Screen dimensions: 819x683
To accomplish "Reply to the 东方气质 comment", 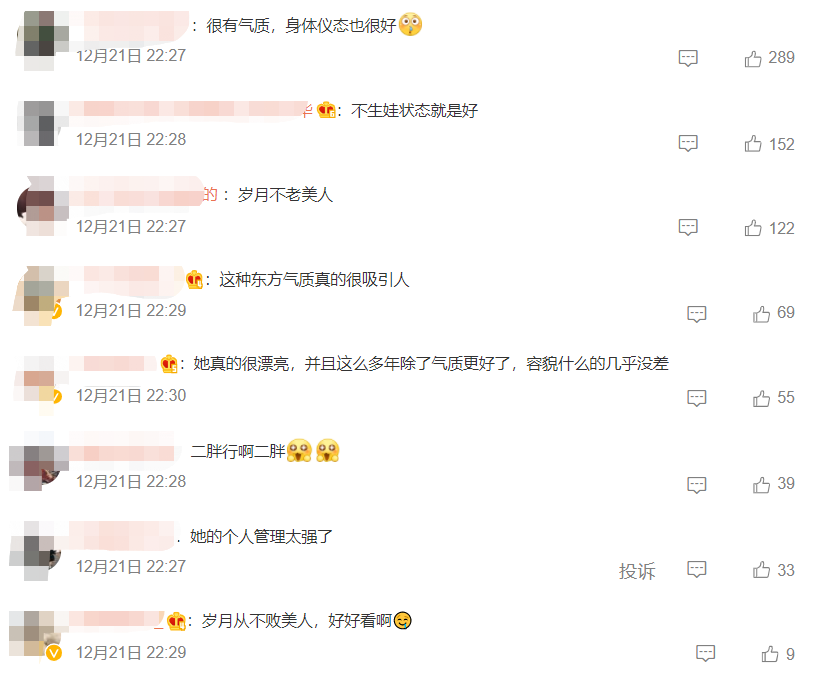I will pos(697,314).
